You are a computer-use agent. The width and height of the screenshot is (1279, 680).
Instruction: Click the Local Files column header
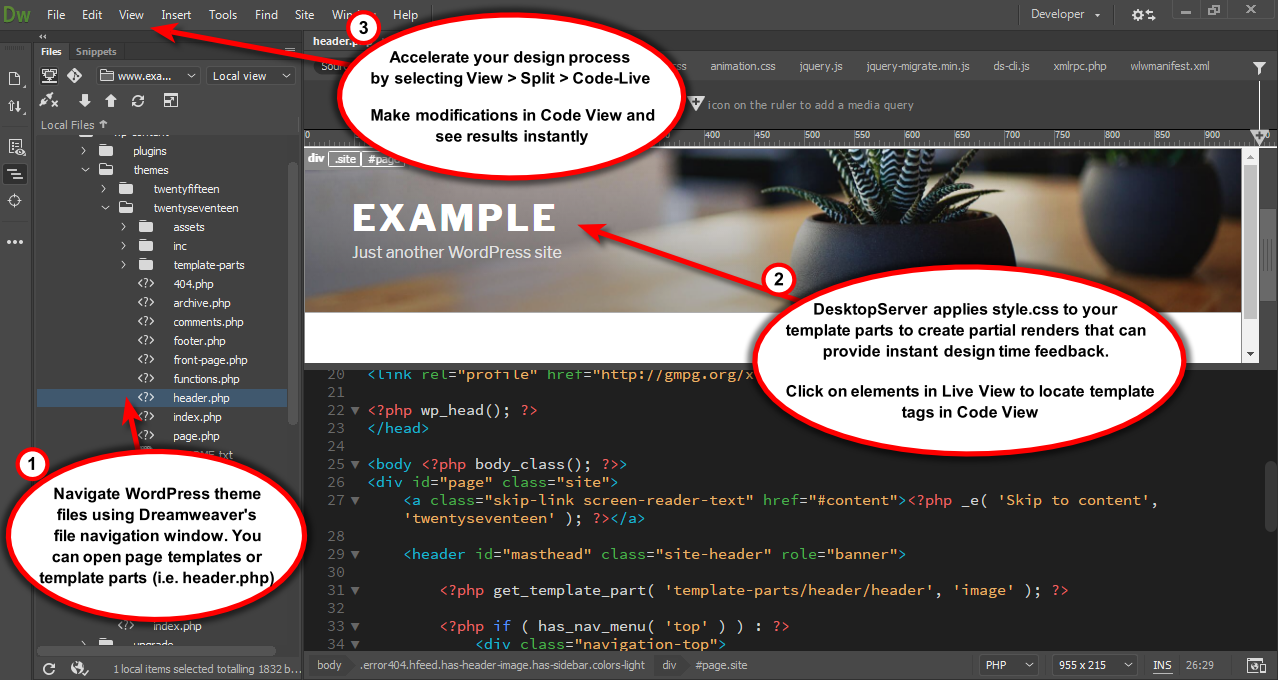(x=74, y=125)
